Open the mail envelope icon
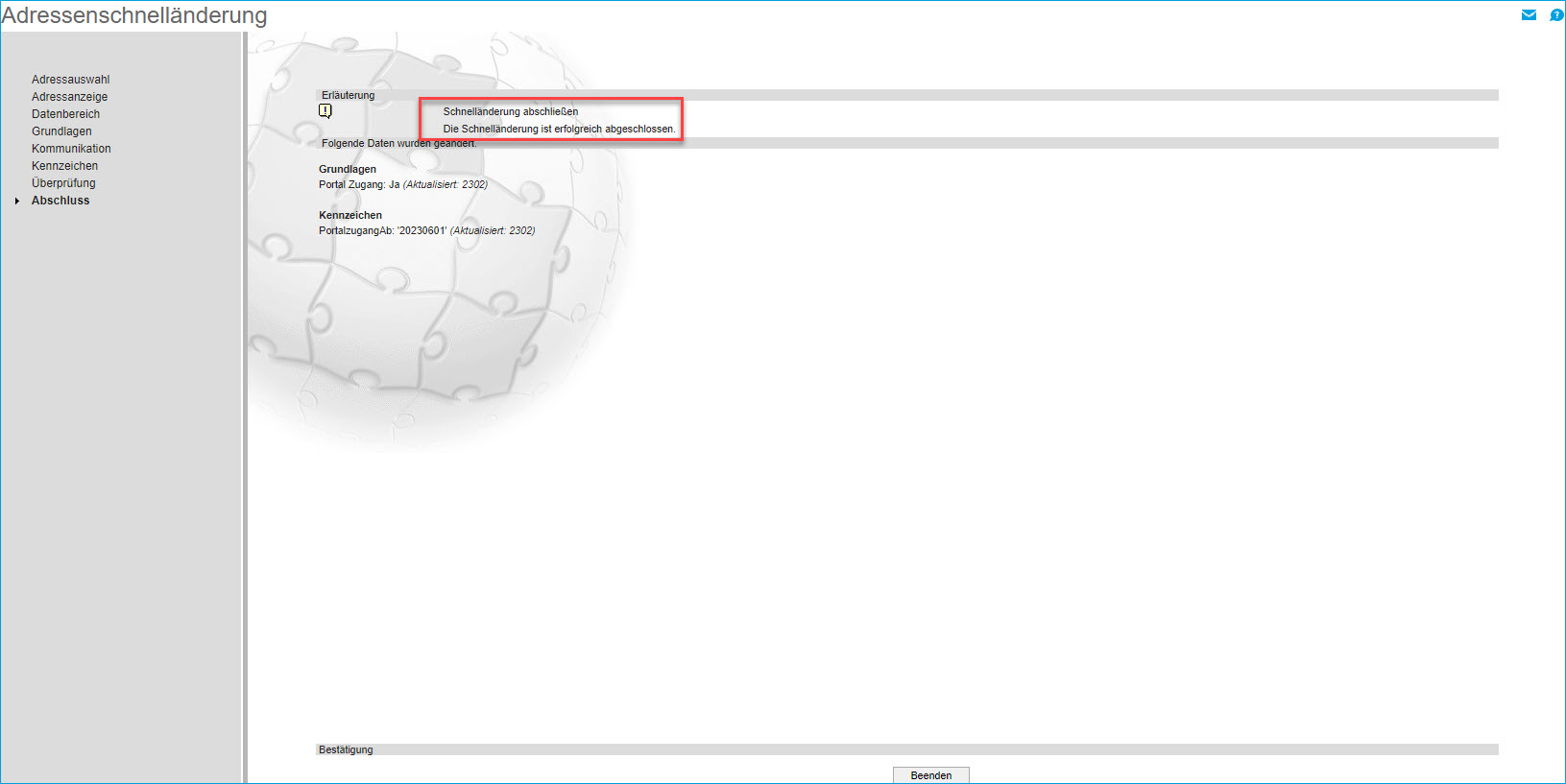 click(1529, 14)
